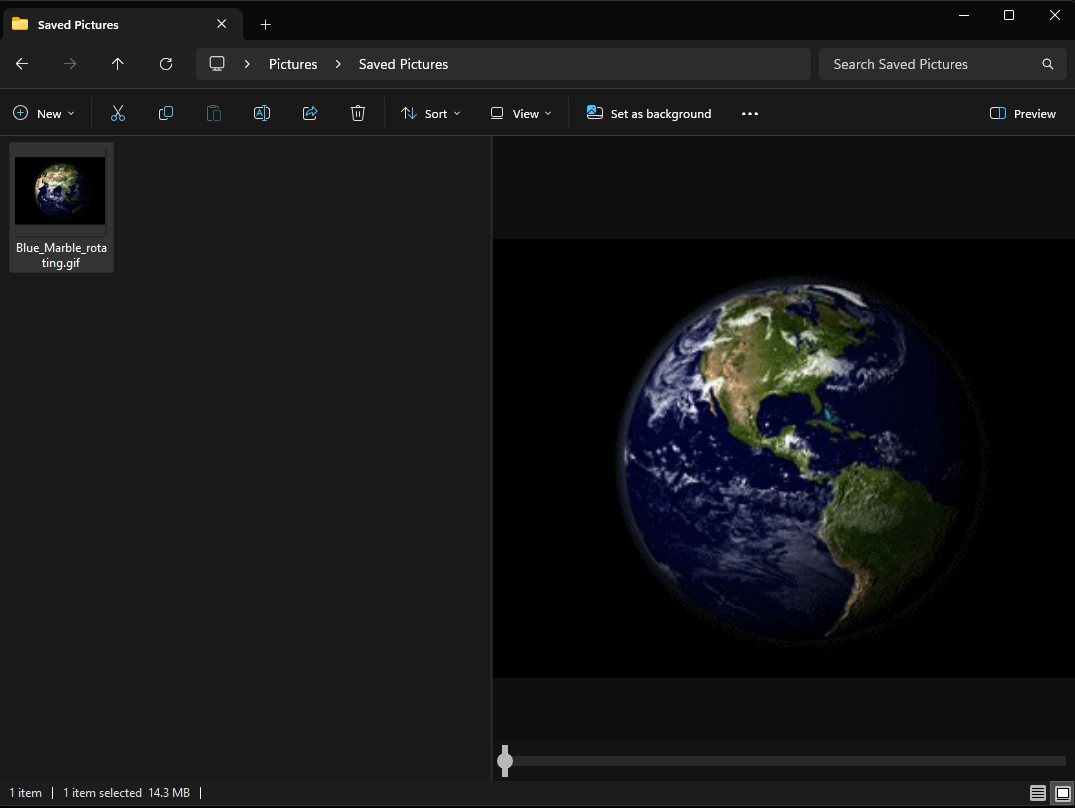The width and height of the screenshot is (1075, 808).
Task: Toggle the Preview pane off
Action: [1023, 114]
